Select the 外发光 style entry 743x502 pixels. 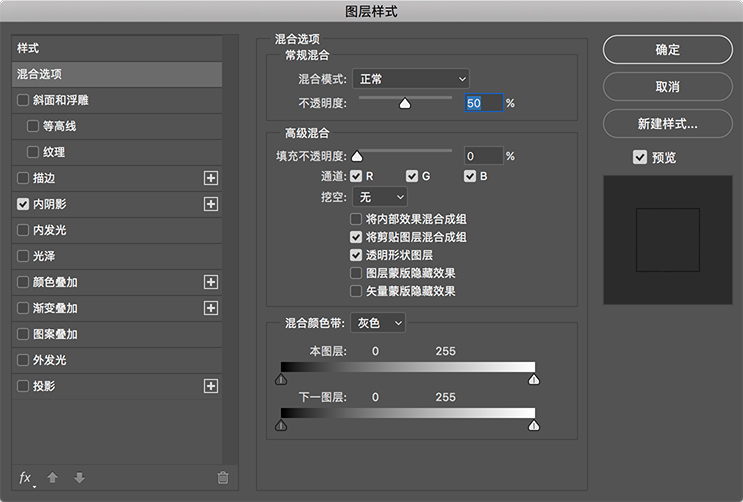[x=50, y=360]
